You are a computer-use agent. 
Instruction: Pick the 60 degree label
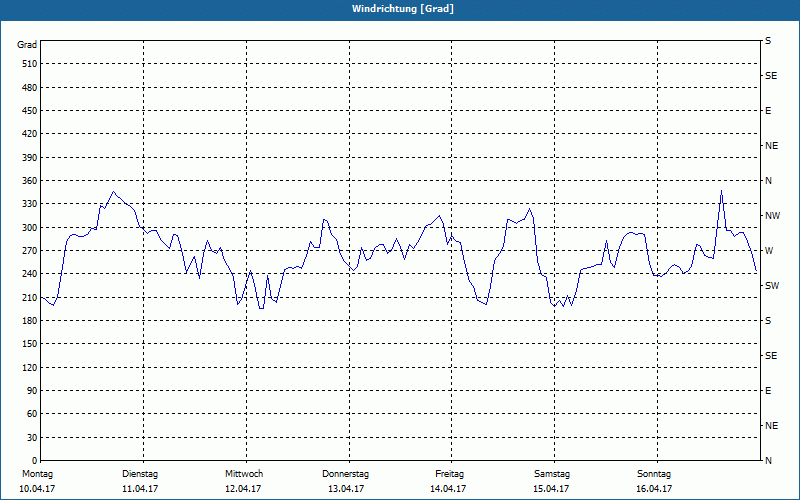coord(32,414)
